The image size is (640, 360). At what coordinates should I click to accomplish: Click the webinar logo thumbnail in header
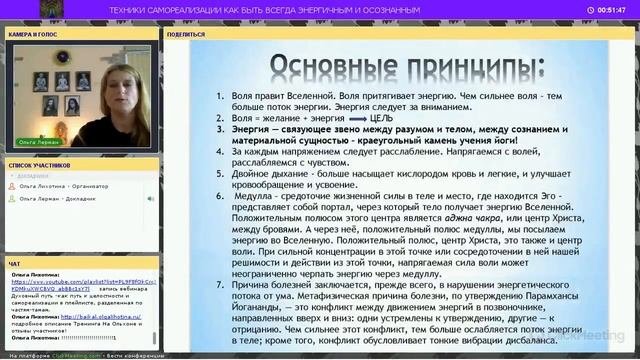click(52, 9)
